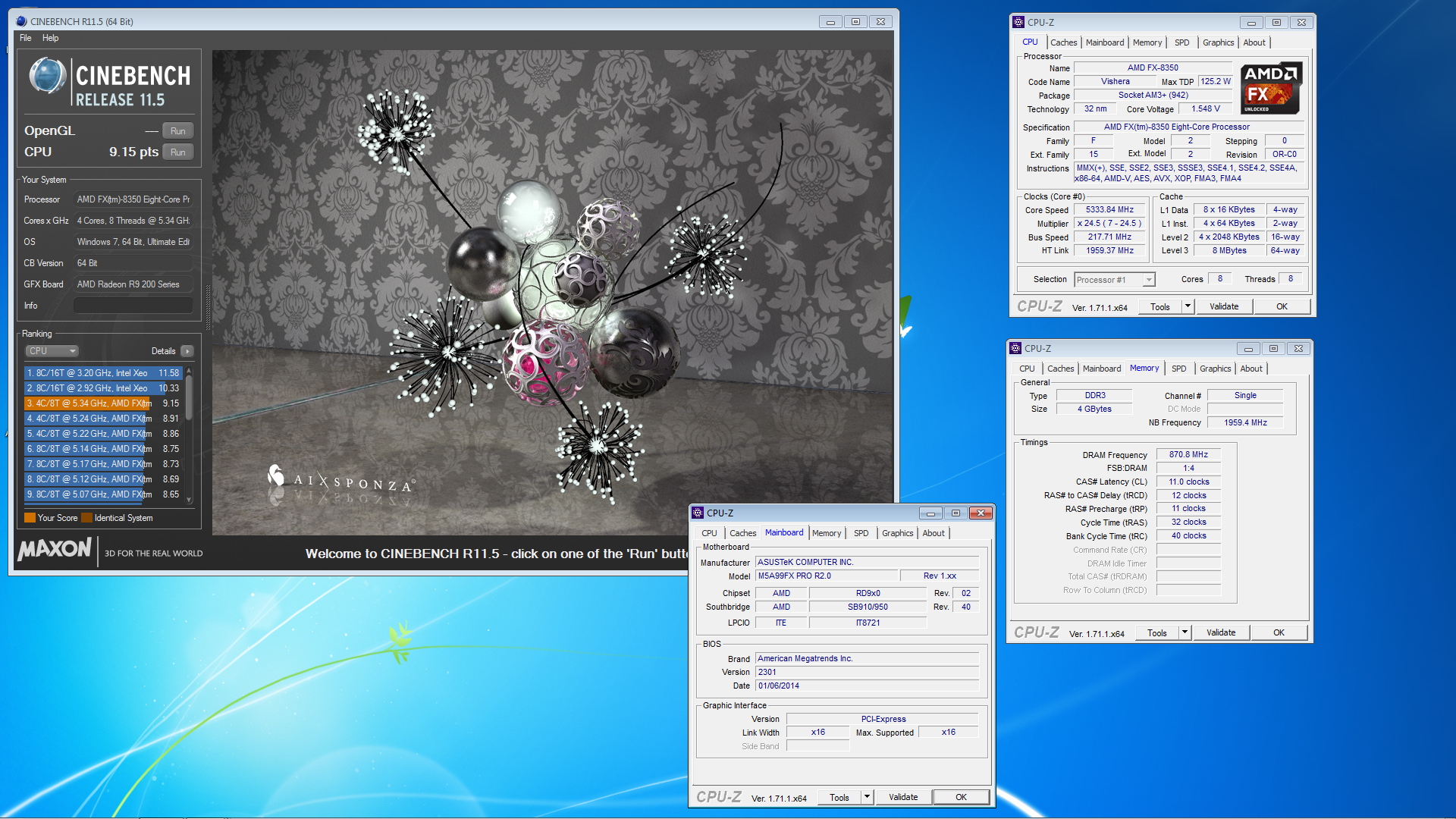Click Validate in top CPU-Z window
This screenshot has height=819, width=1456.
point(1224,306)
